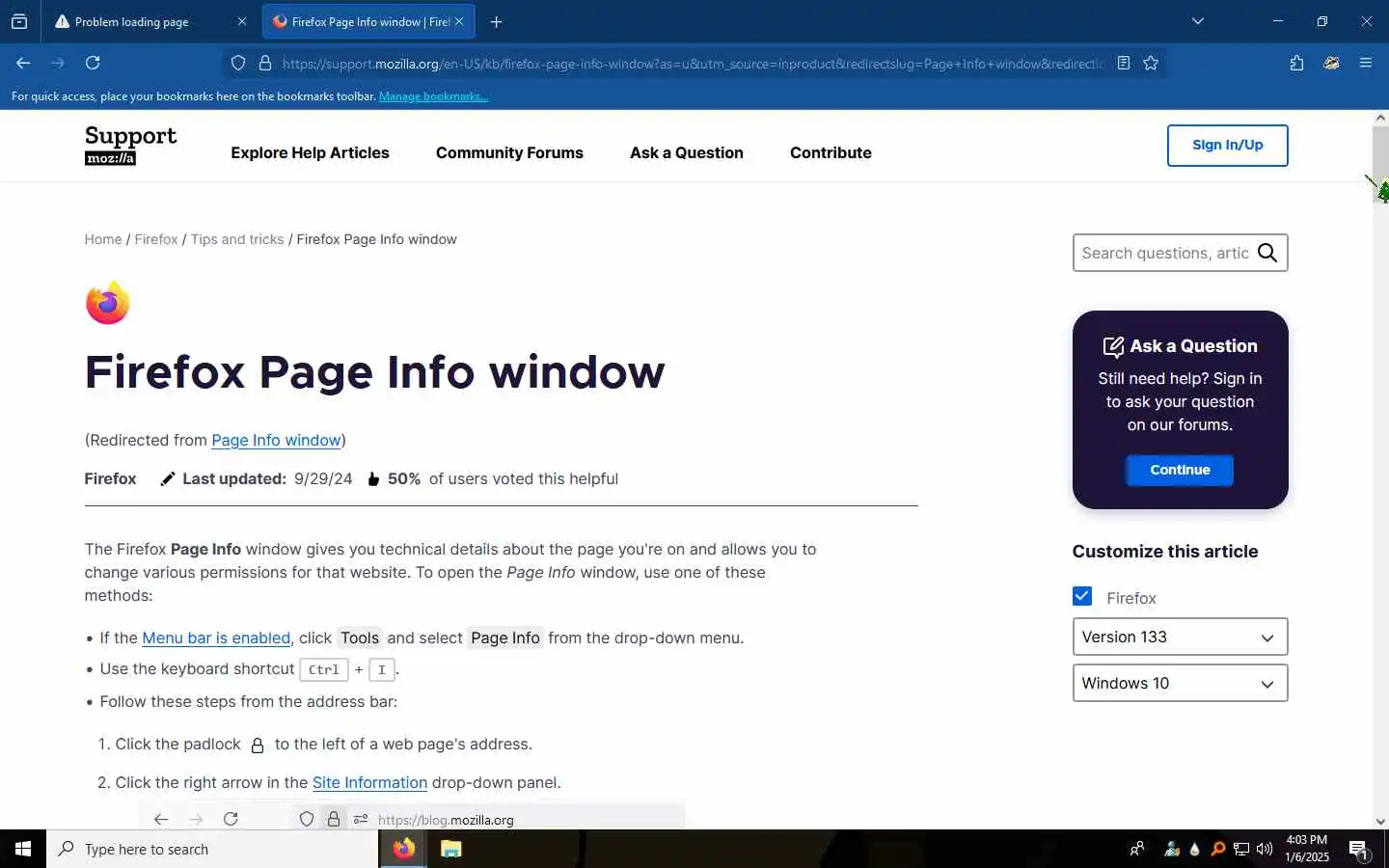Click the pencil icon by Last updated
The image size is (1389, 868).
(168, 479)
